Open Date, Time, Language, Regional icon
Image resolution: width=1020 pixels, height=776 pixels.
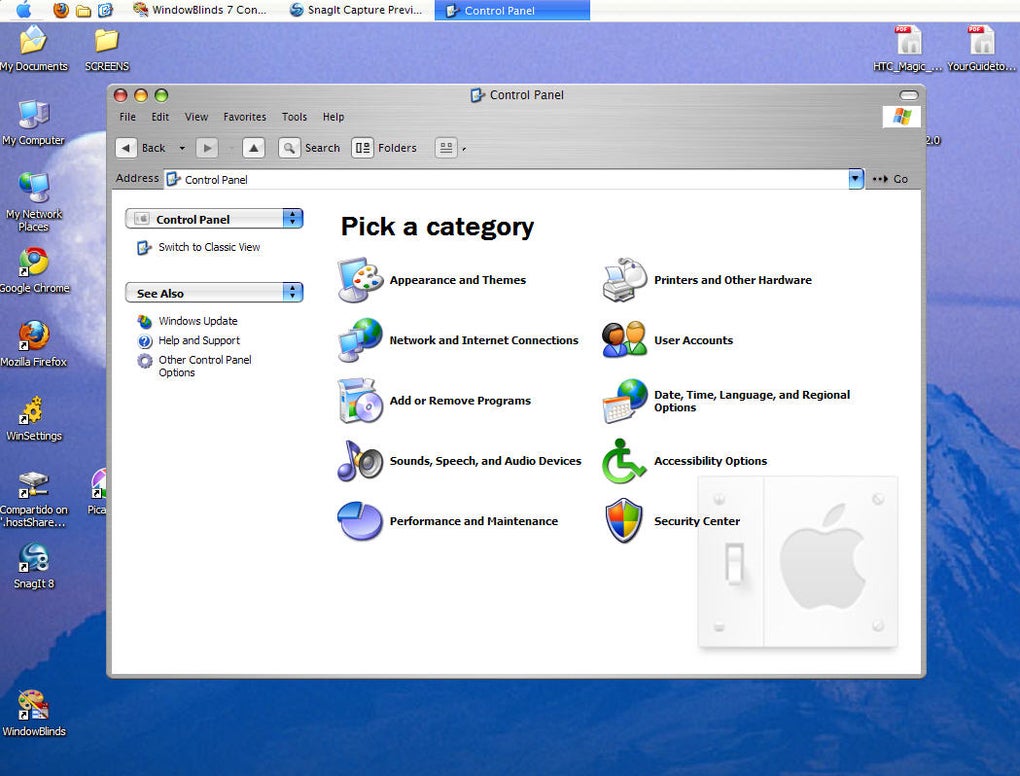(x=624, y=401)
